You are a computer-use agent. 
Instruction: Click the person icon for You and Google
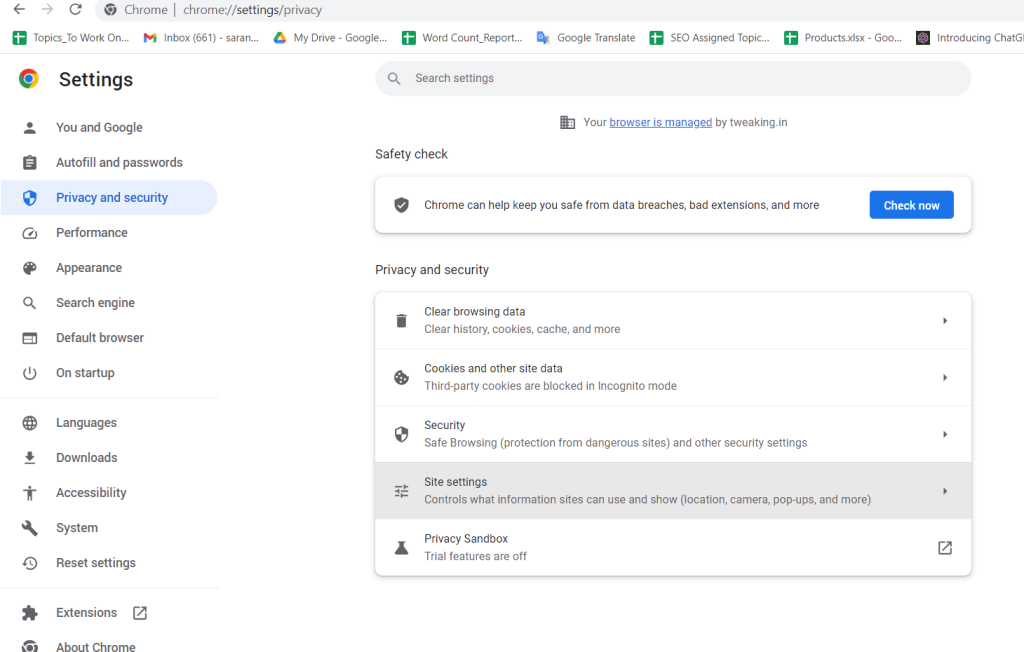(x=29, y=127)
